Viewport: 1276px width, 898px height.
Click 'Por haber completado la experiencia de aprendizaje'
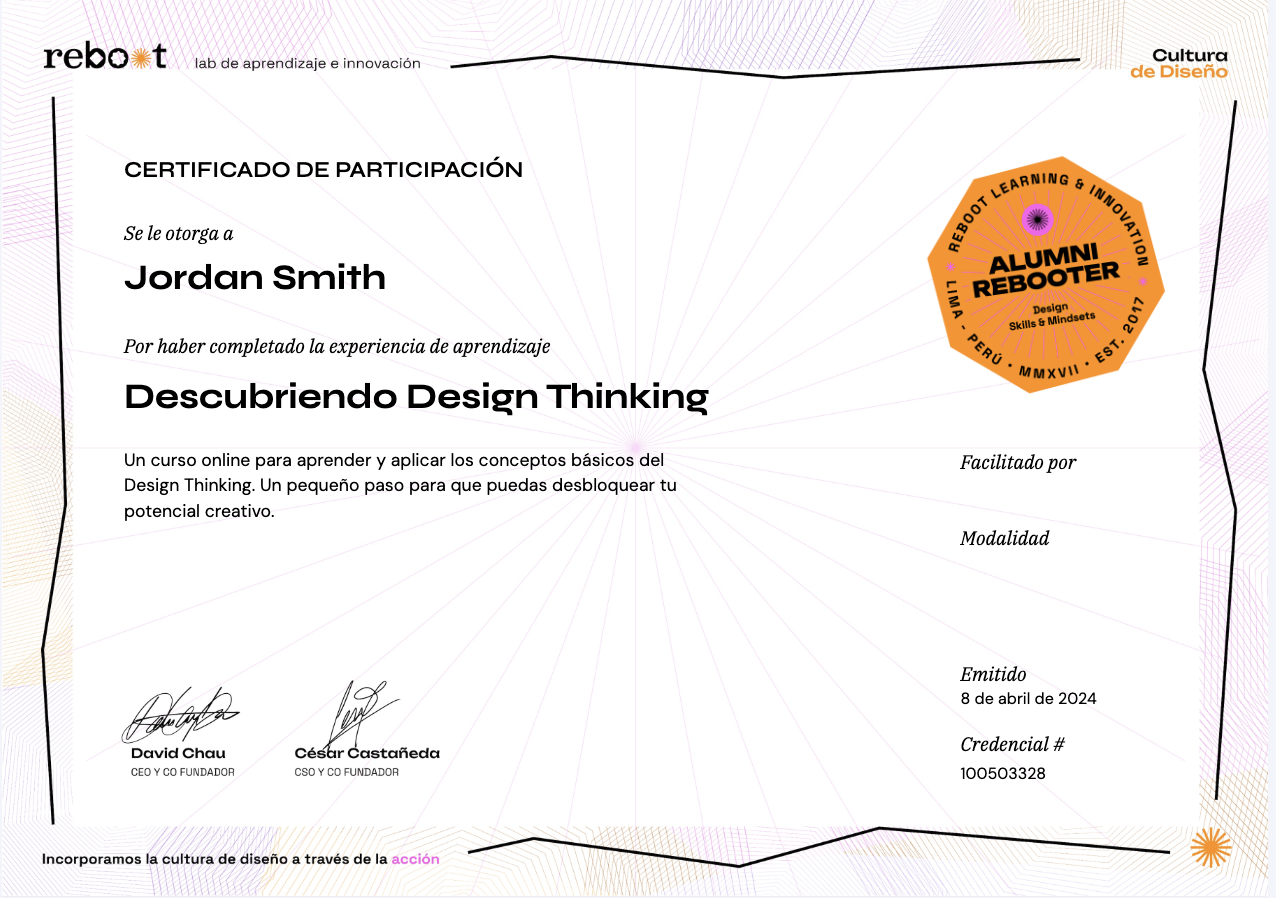337,347
